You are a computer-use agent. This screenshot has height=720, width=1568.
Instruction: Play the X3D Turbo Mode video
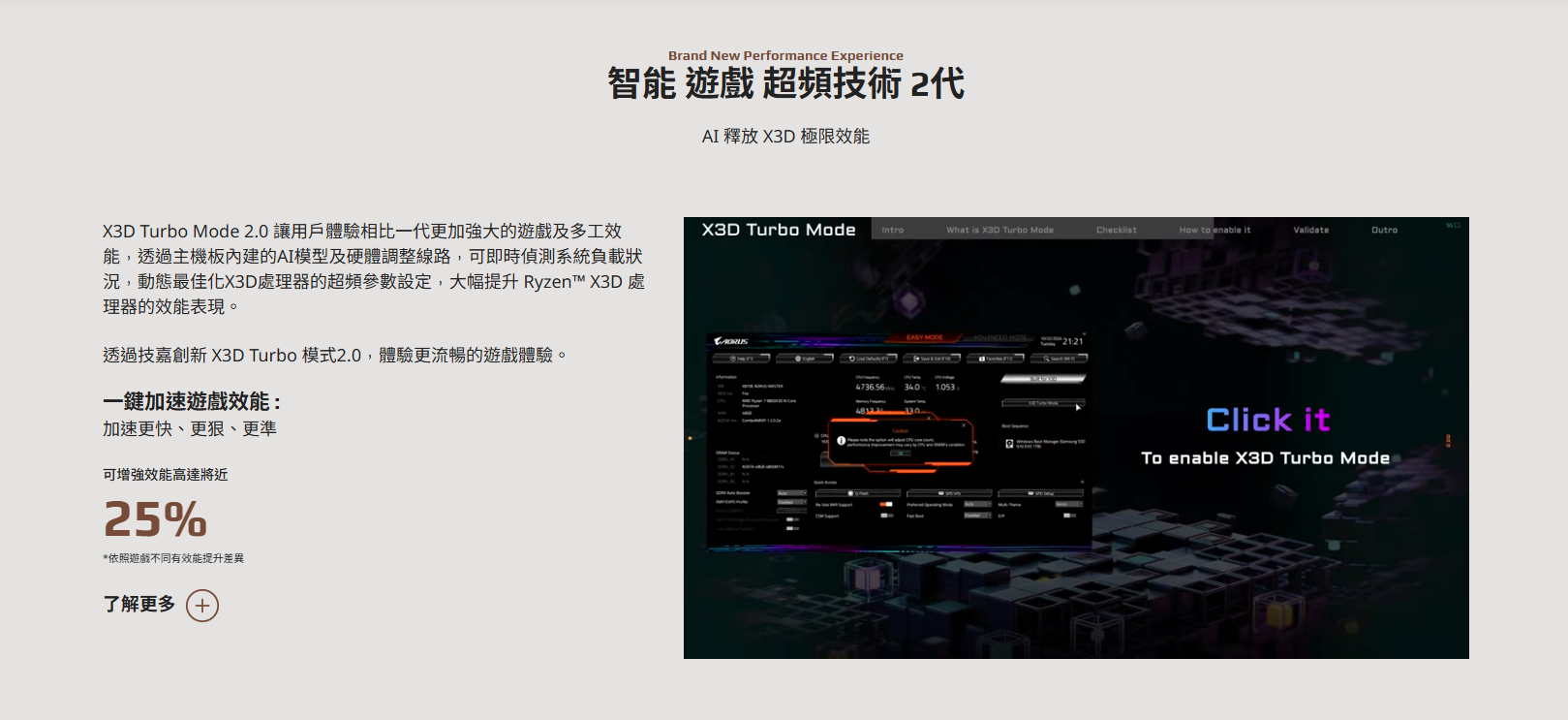point(1076,438)
